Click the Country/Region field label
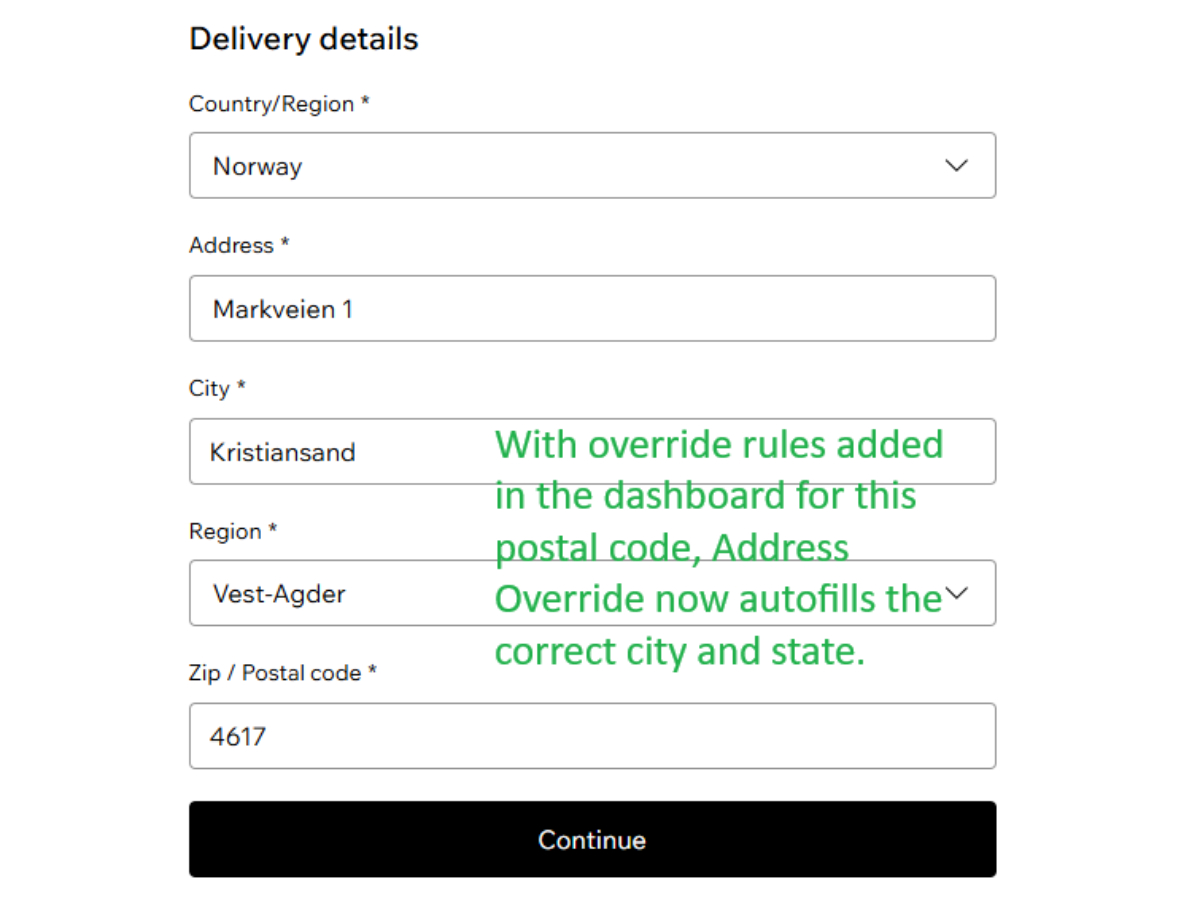Screen dimensions: 1200x900 click(x=271, y=104)
